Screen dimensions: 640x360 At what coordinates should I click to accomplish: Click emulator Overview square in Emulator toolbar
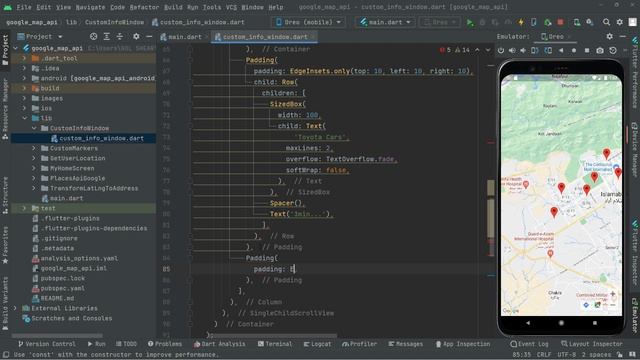(587, 51)
